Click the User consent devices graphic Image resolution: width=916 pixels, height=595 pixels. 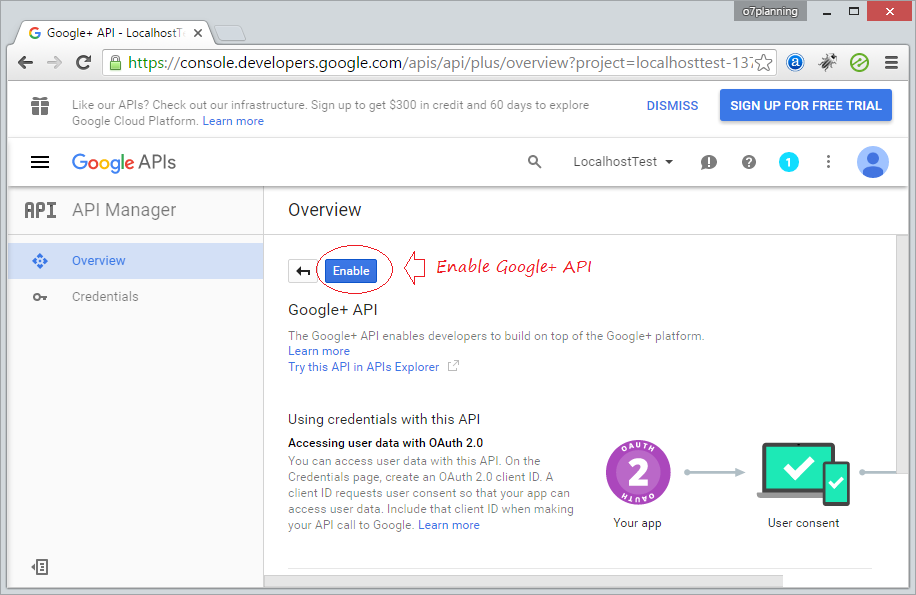tap(803, 474)
